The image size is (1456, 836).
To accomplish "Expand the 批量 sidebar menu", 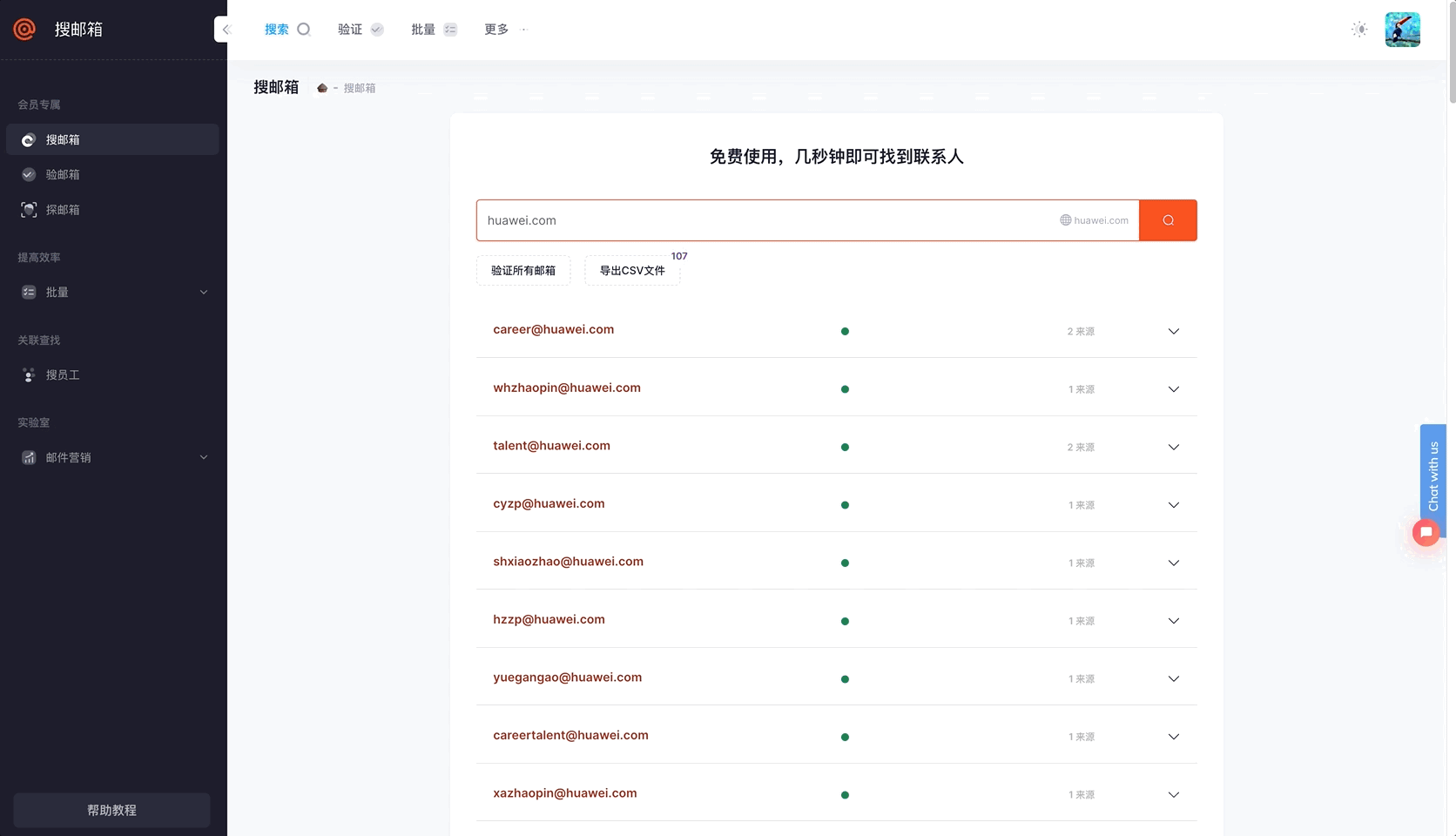I will [x=112, y=292].
